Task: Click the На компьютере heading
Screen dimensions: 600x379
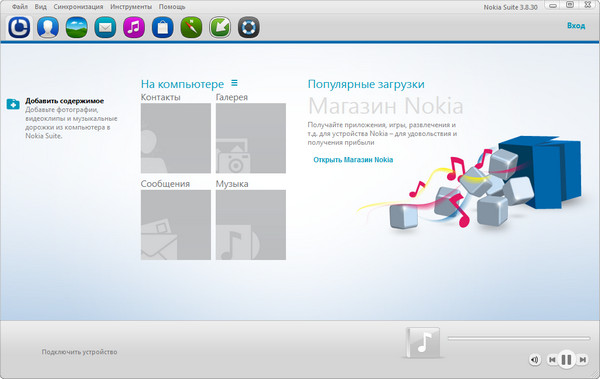Action: point(182,84)
